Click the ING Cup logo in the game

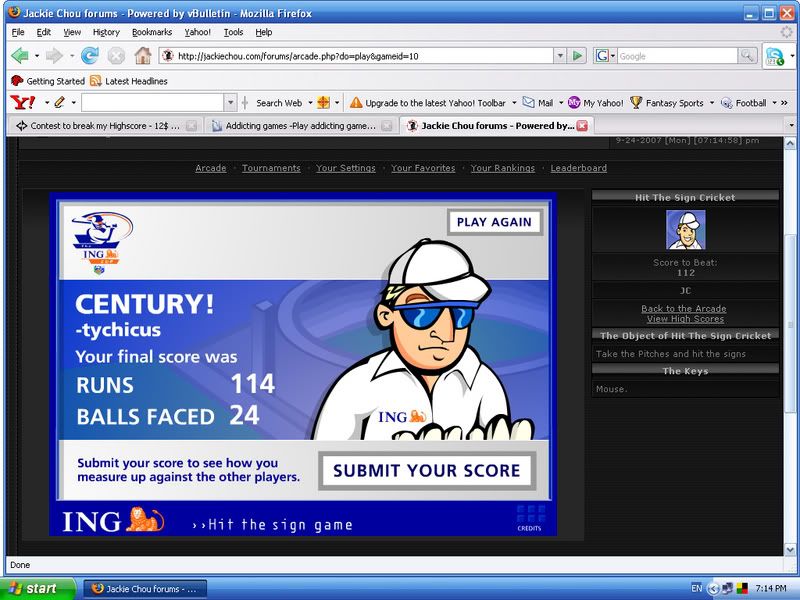101,243
